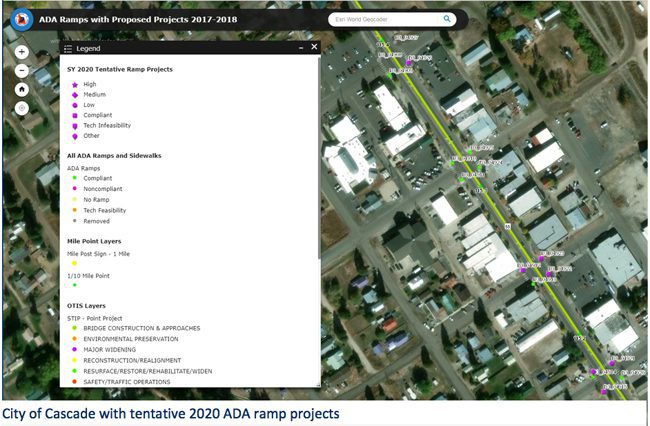Click the Legend panel list icon
This screenshot has height=426, width=650.
coord(68,48)
